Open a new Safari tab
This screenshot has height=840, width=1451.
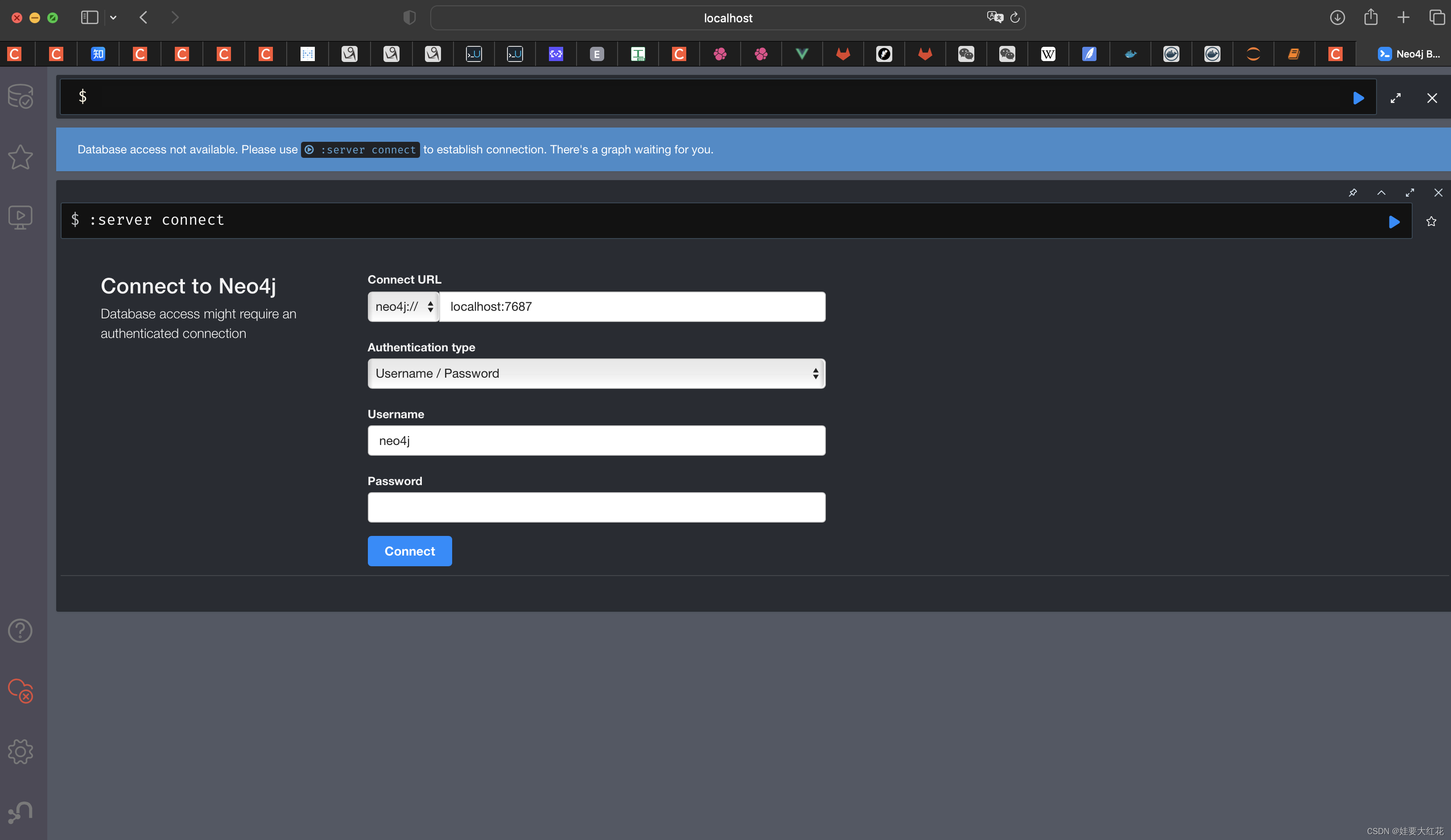coord(1404,18)
